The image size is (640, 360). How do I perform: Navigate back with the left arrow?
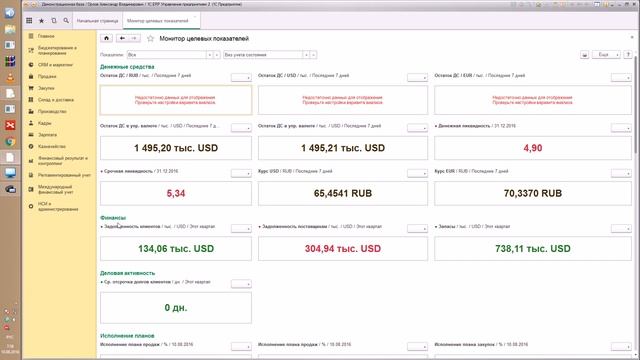click(x=122, y=38)
